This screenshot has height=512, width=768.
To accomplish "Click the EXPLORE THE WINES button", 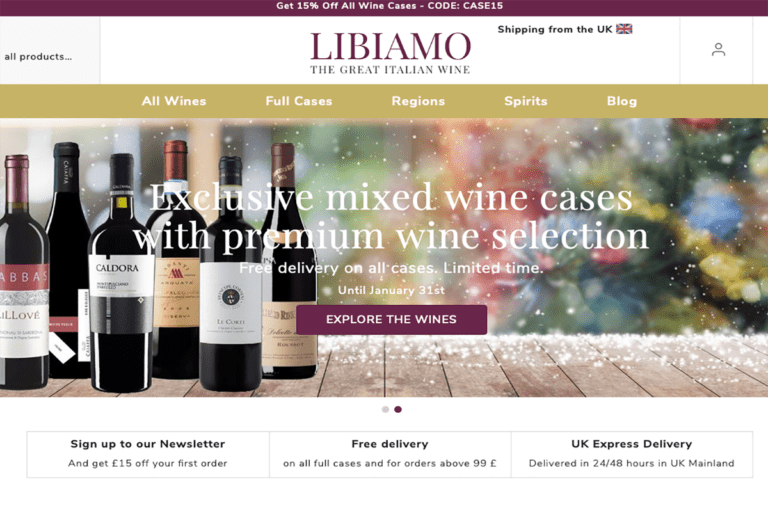I will pos(391,319).
